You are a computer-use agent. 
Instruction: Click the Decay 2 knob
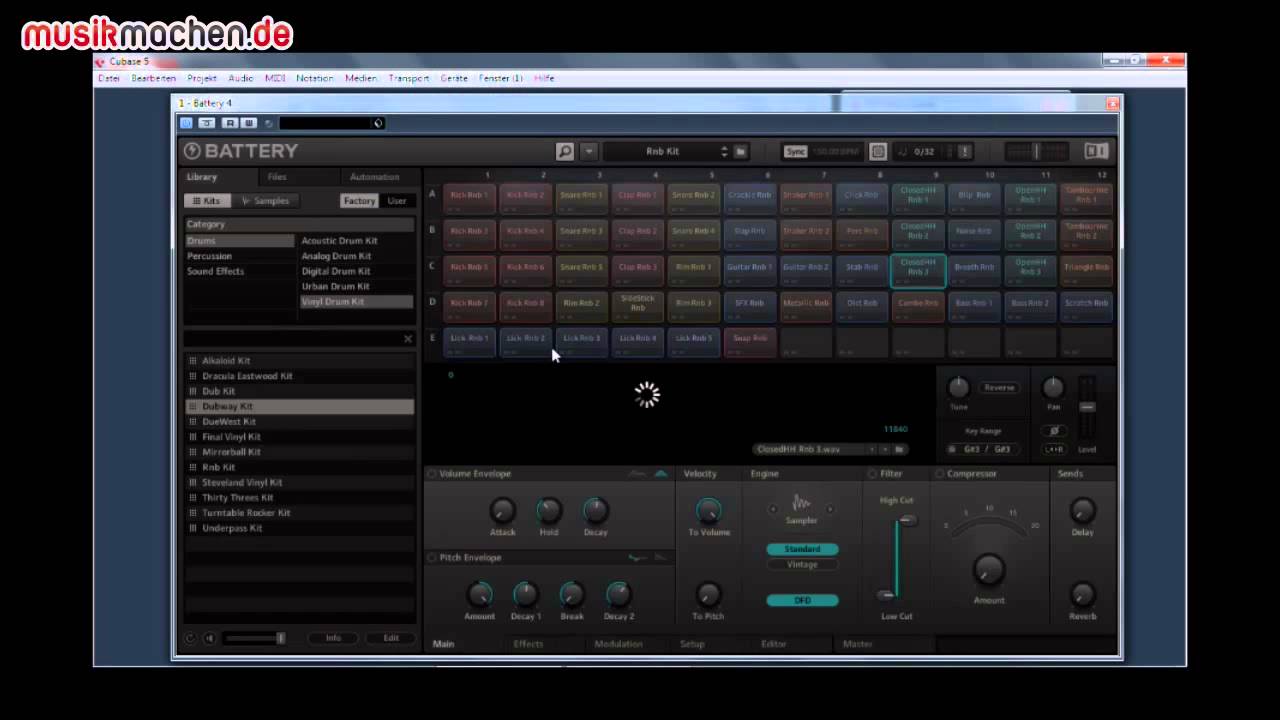pyautogui.click(x=619, y=595)
